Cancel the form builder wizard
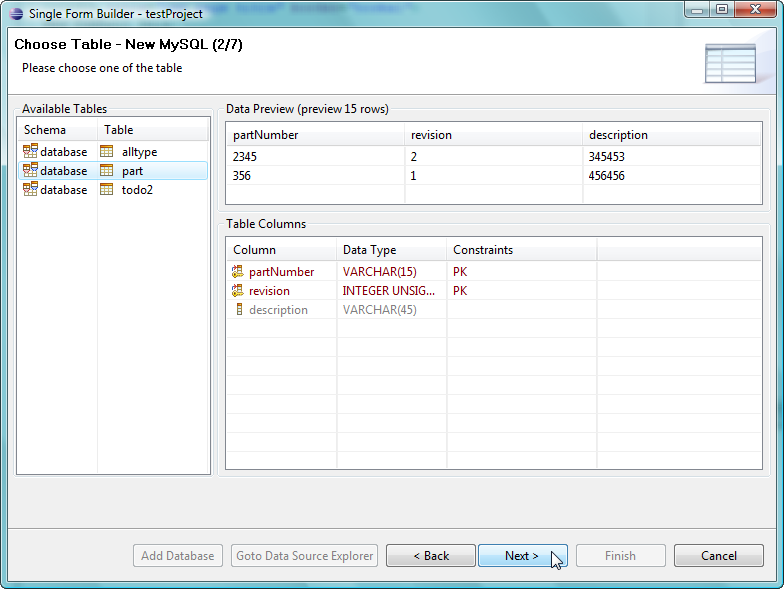 click(x=718, y=556)
